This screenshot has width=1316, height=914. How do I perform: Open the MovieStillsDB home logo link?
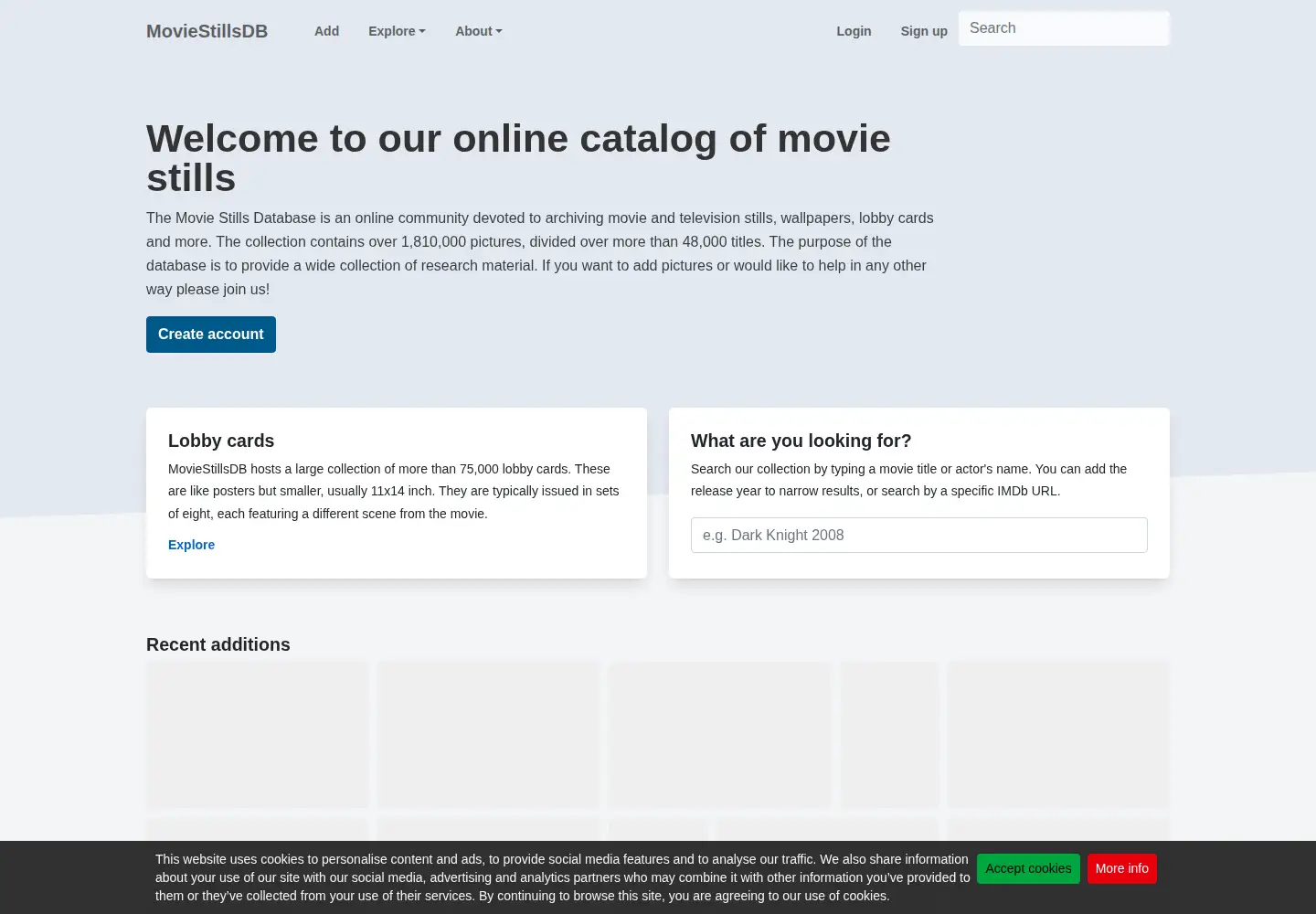tap(207, 31)
